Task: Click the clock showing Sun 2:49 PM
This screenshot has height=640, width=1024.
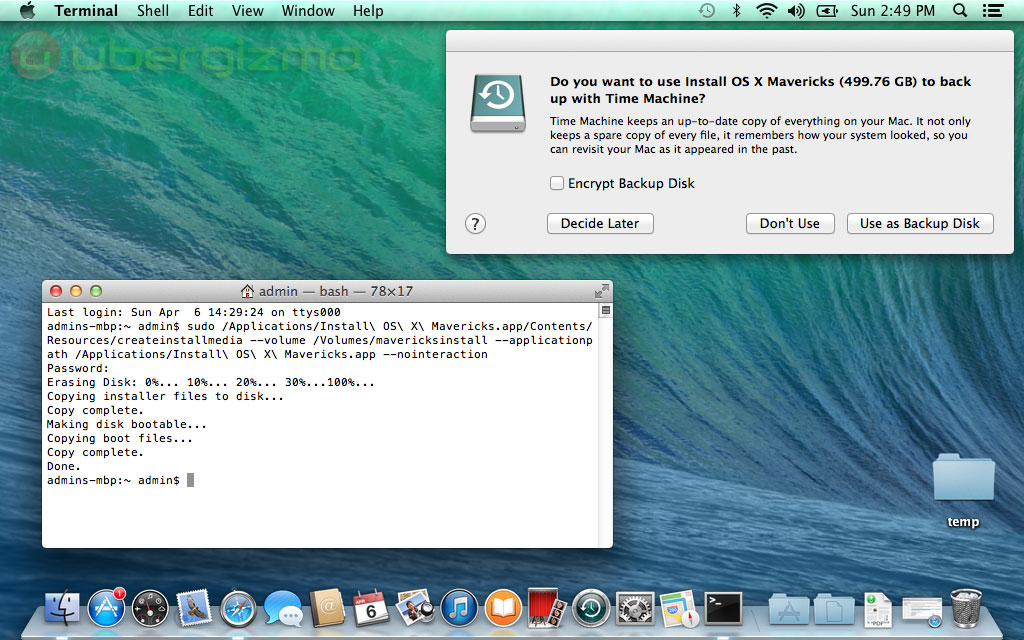Action: click(x=893, y=10)
